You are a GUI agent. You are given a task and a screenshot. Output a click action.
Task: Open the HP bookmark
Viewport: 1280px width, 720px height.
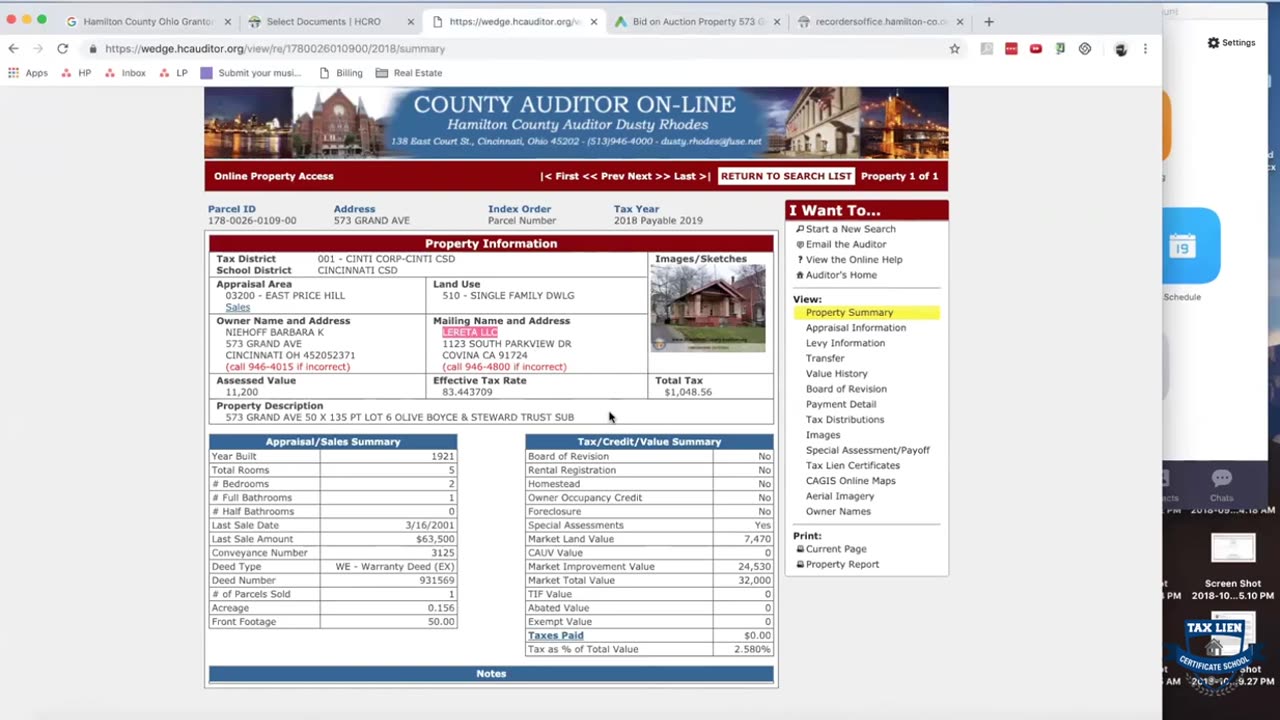[76, 73]
